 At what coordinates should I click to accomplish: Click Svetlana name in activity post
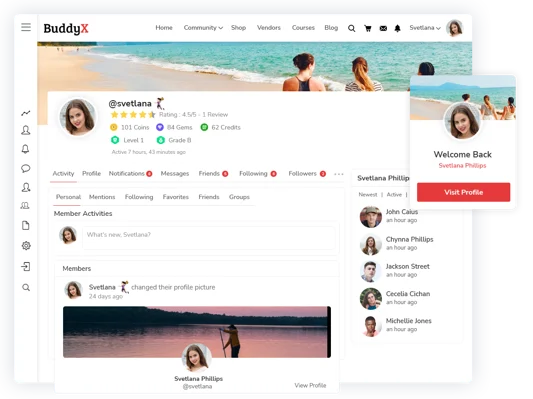(102, 287)
